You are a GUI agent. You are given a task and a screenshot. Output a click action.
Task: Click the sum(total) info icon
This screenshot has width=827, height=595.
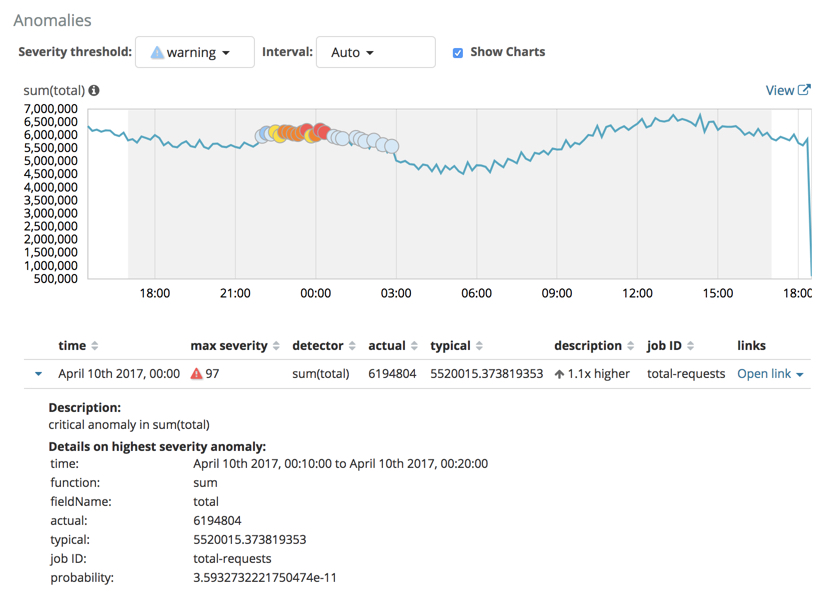click(96, 90)
